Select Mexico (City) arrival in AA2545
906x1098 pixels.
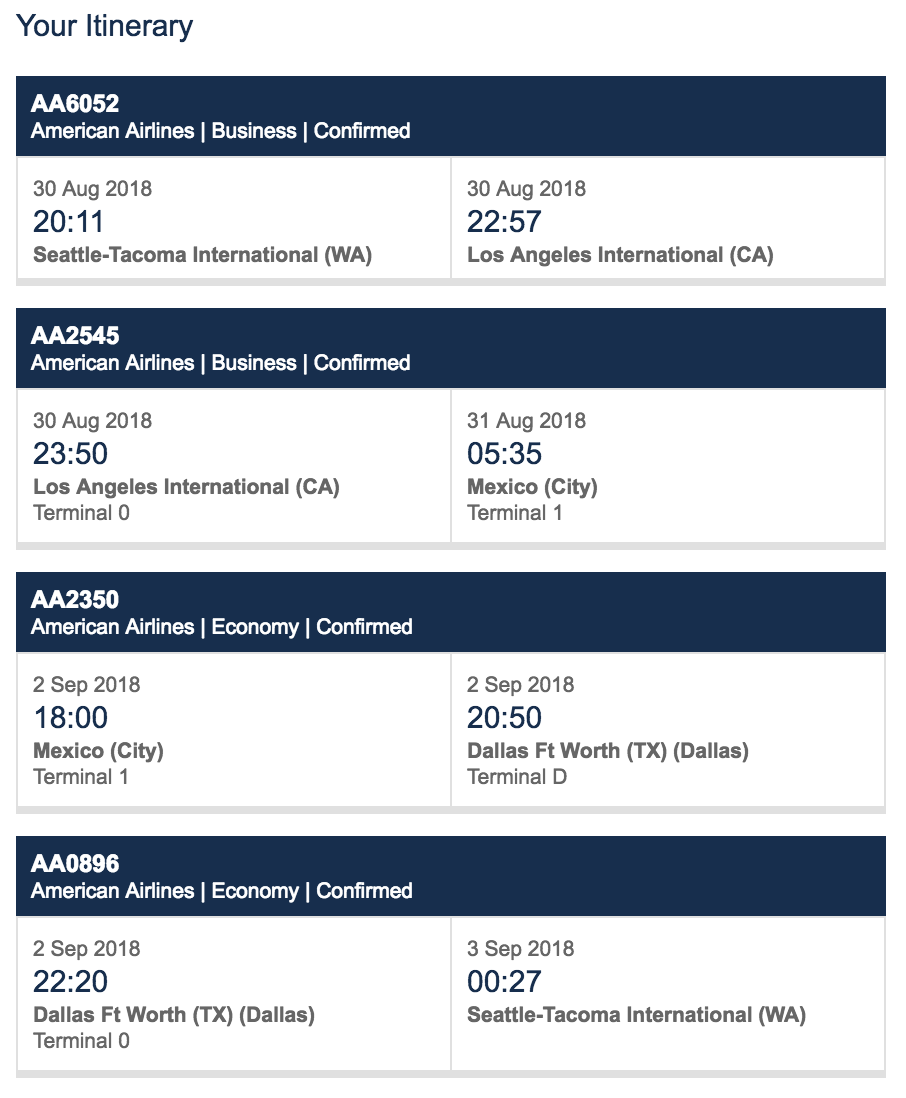click(532, 487)
